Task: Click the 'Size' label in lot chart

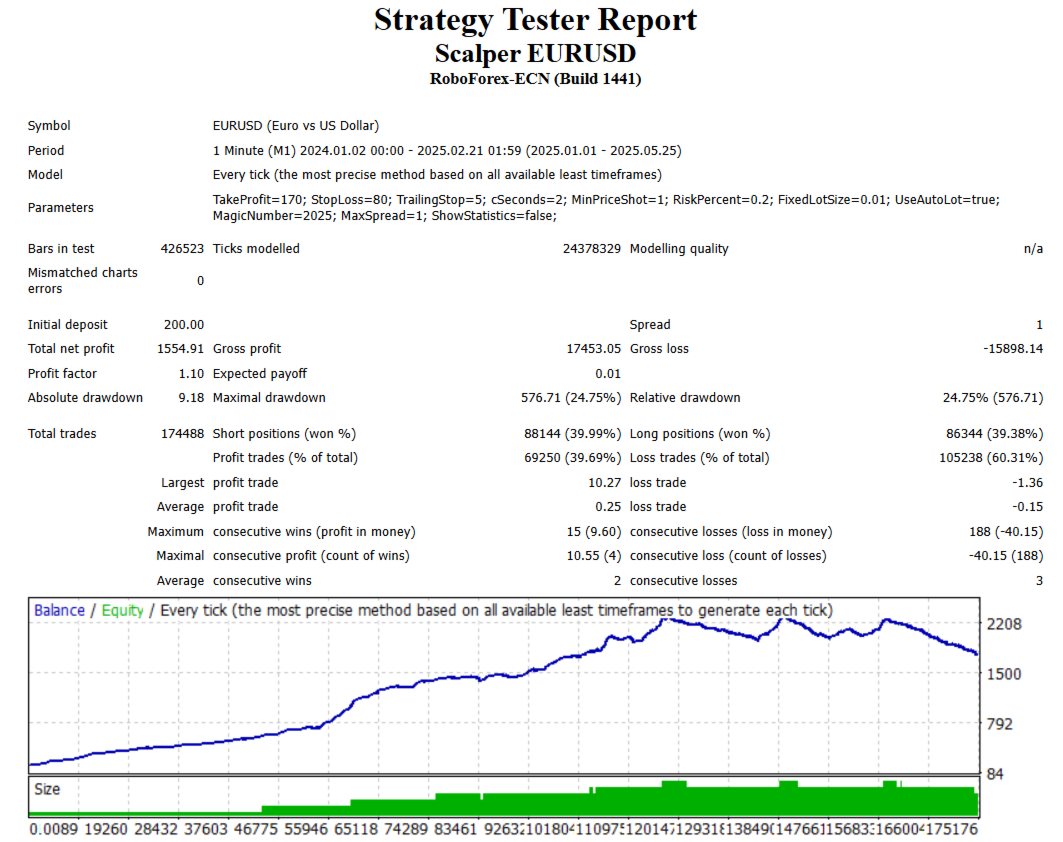Action: click(47, 789)
